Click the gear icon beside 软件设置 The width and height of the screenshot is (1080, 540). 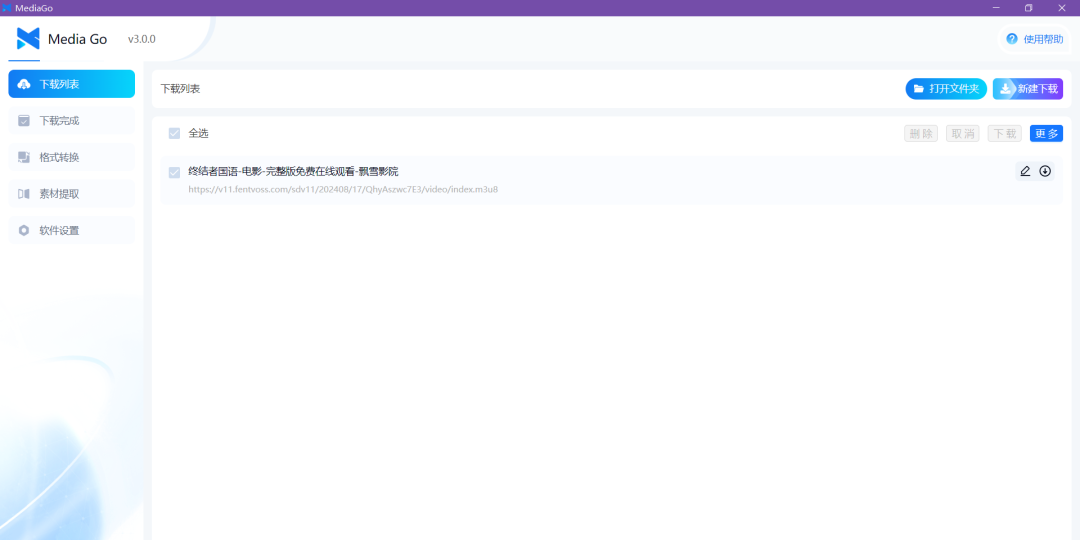(x=24, y=230)
